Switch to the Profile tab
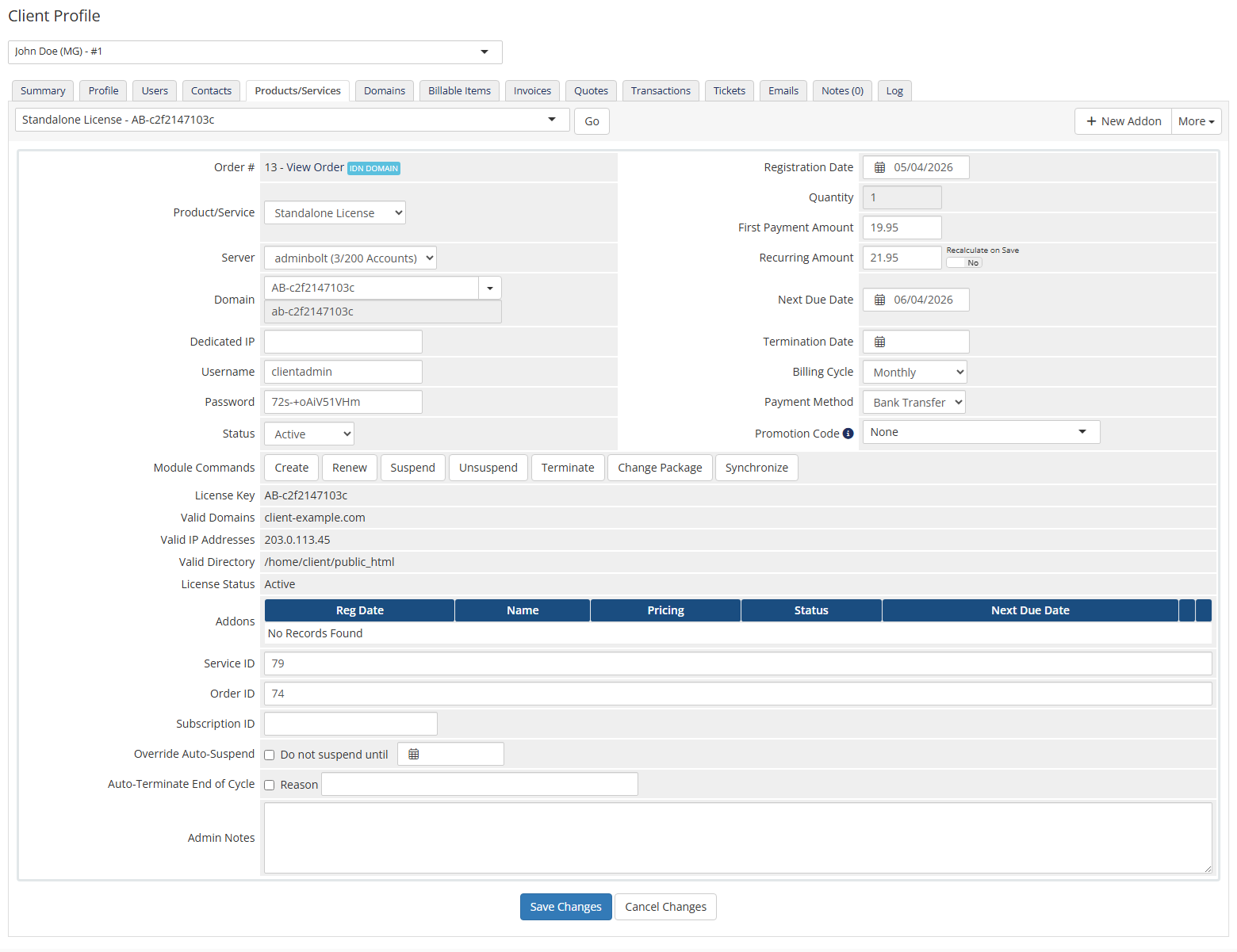1237x952 pixels. click(x=104, y=90)
